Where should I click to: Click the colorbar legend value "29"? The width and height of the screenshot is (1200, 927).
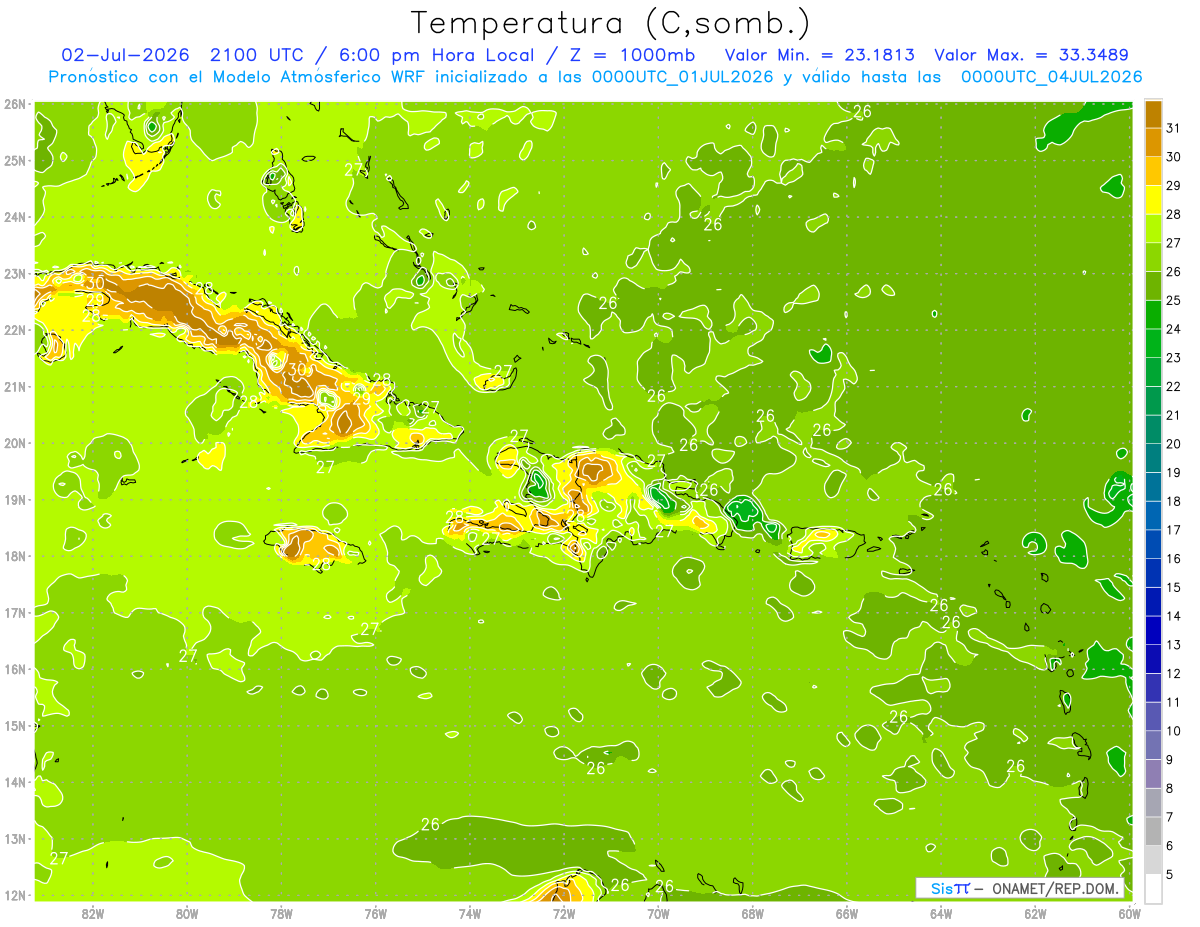(1173, 186)
